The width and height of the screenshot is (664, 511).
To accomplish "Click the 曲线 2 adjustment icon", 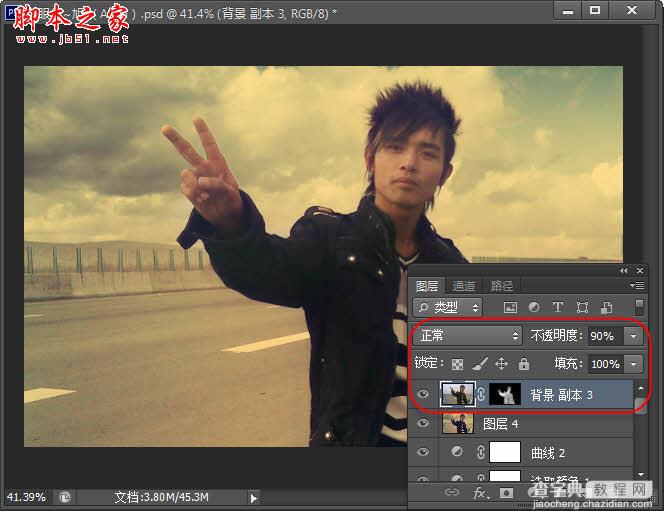I will pos(456,452).
